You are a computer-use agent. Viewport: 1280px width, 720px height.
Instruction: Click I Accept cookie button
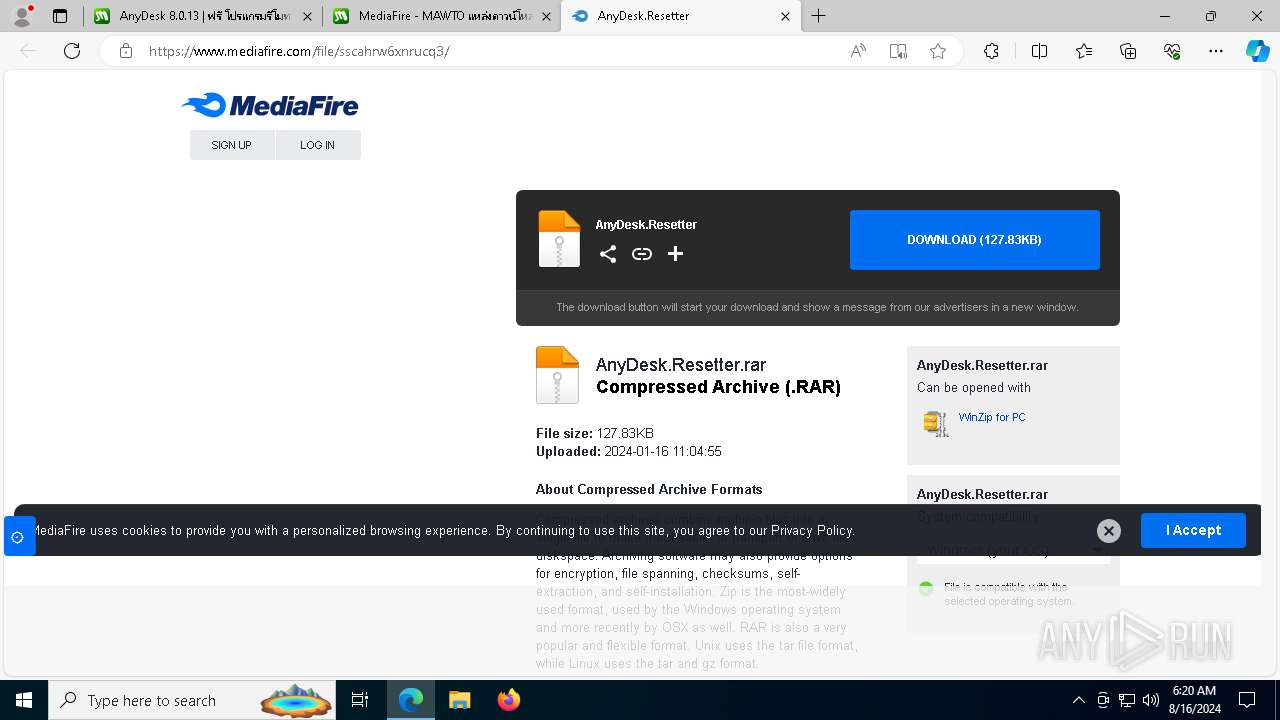pos(1193,530)
